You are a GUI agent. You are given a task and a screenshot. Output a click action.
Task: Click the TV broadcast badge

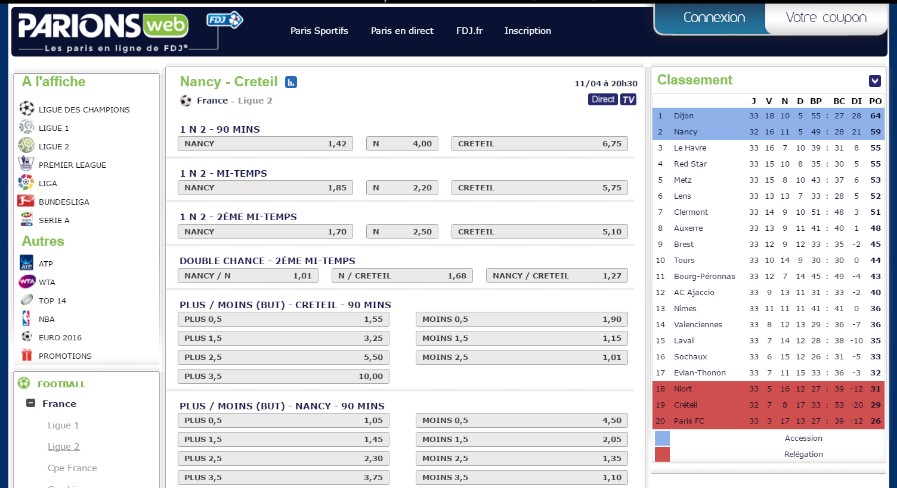click(x=628, y=100)
